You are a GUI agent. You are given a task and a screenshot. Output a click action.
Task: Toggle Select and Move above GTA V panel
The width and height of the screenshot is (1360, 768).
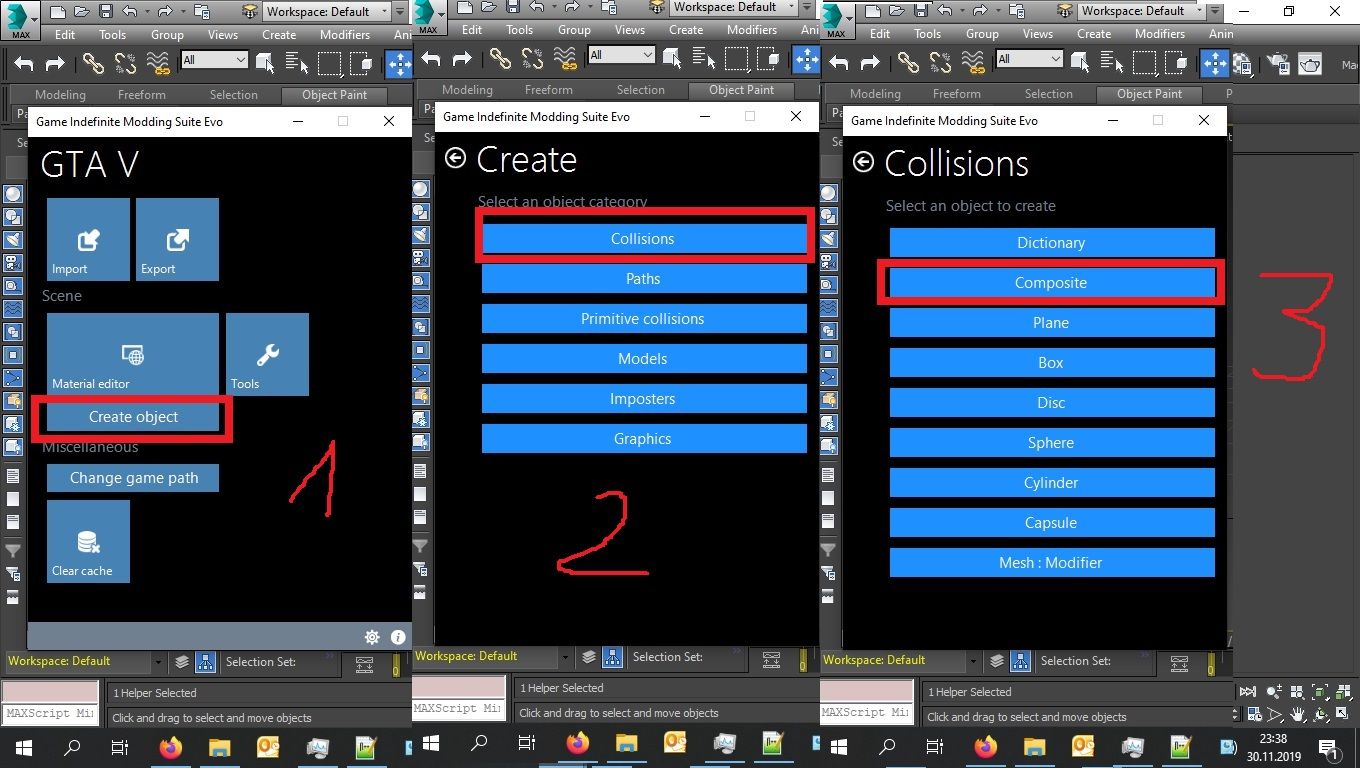[x=399, y=63]
